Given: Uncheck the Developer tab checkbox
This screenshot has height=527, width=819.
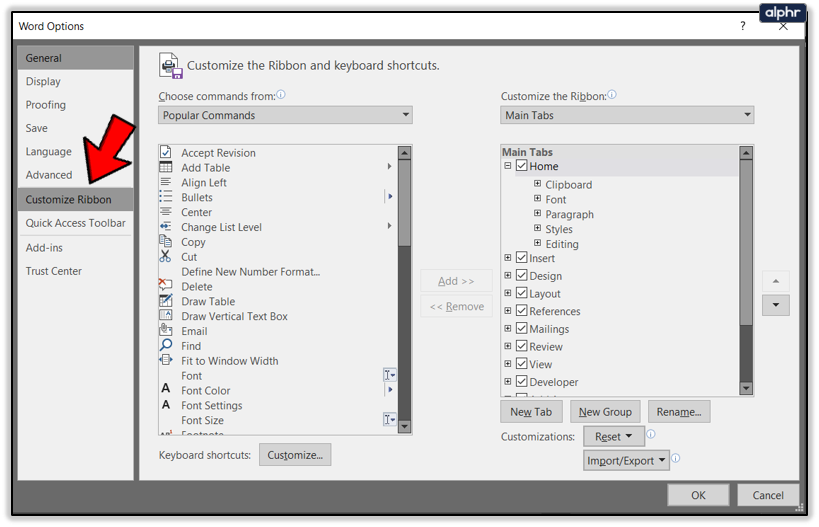Looking at the screenshot, I should [521, 381].
